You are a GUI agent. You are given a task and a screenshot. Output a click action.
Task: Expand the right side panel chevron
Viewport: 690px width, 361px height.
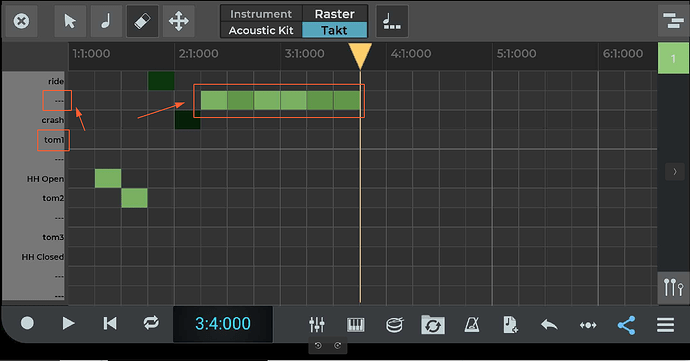(675, 172)
